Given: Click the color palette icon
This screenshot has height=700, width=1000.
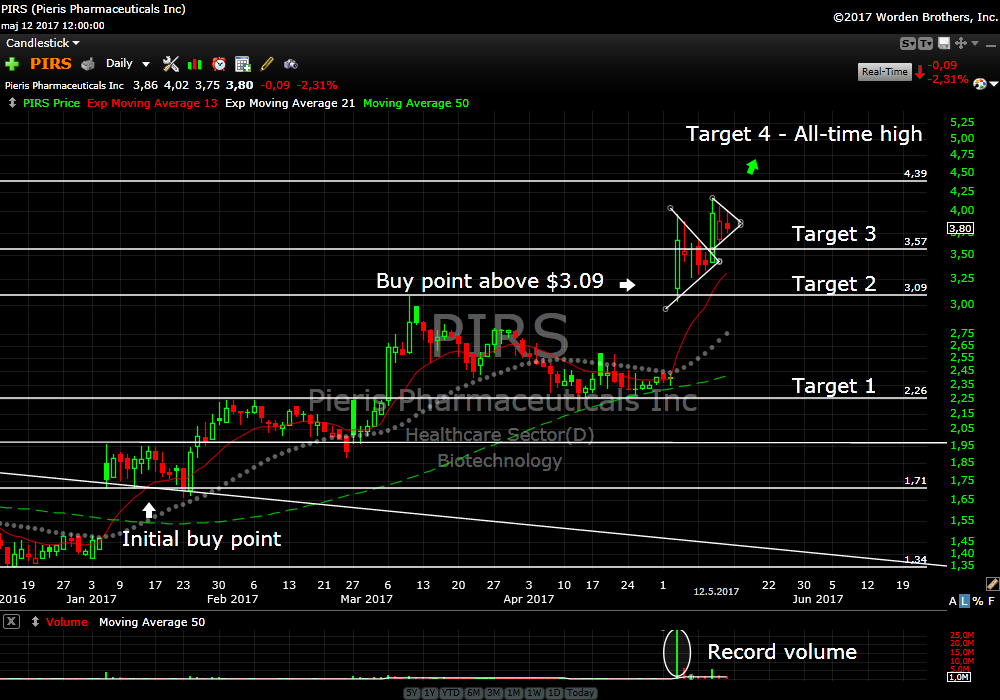Looking at the screenshot, I should pyautogui.click(x=980, y=84).
